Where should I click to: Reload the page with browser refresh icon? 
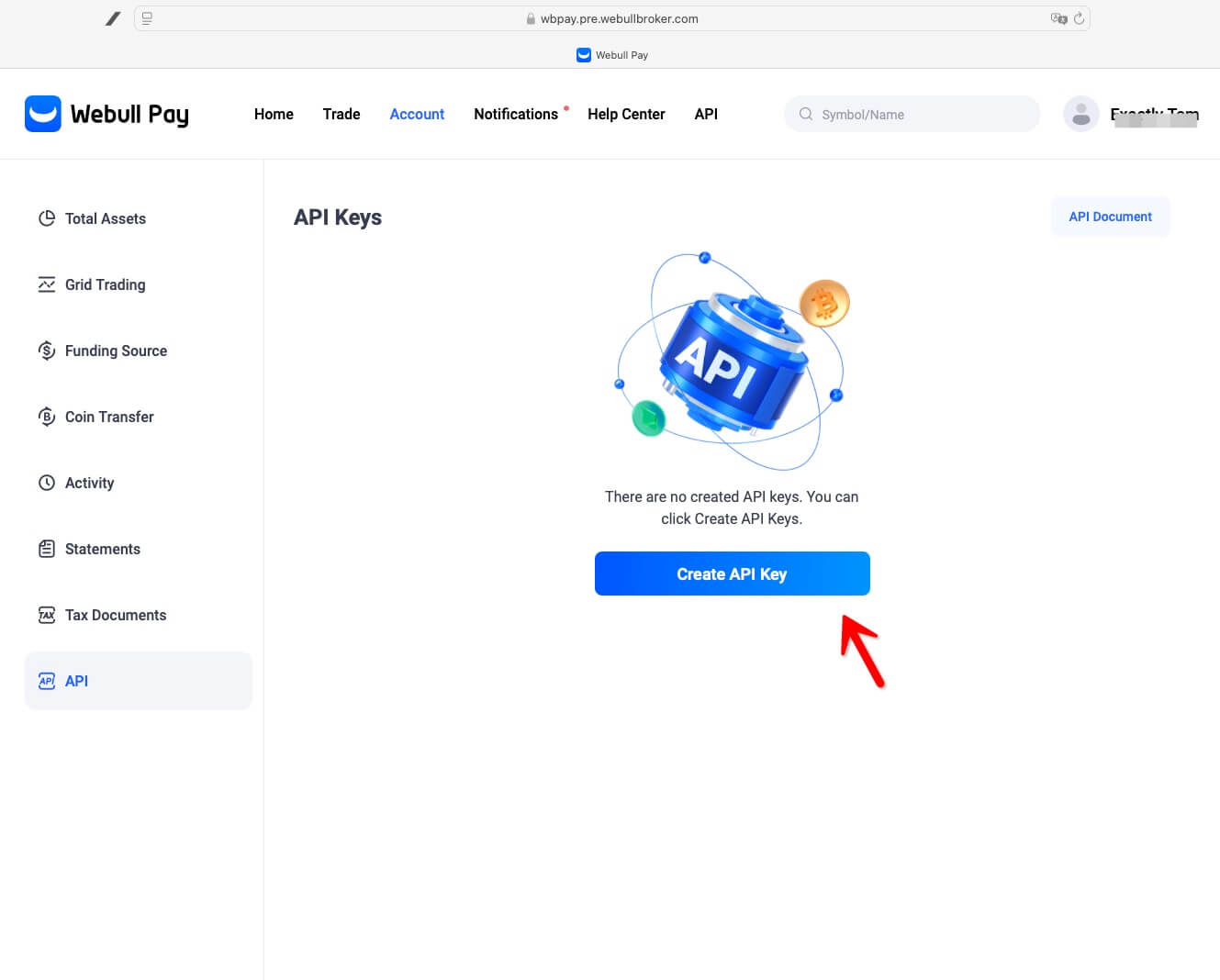click(1079, 18)
